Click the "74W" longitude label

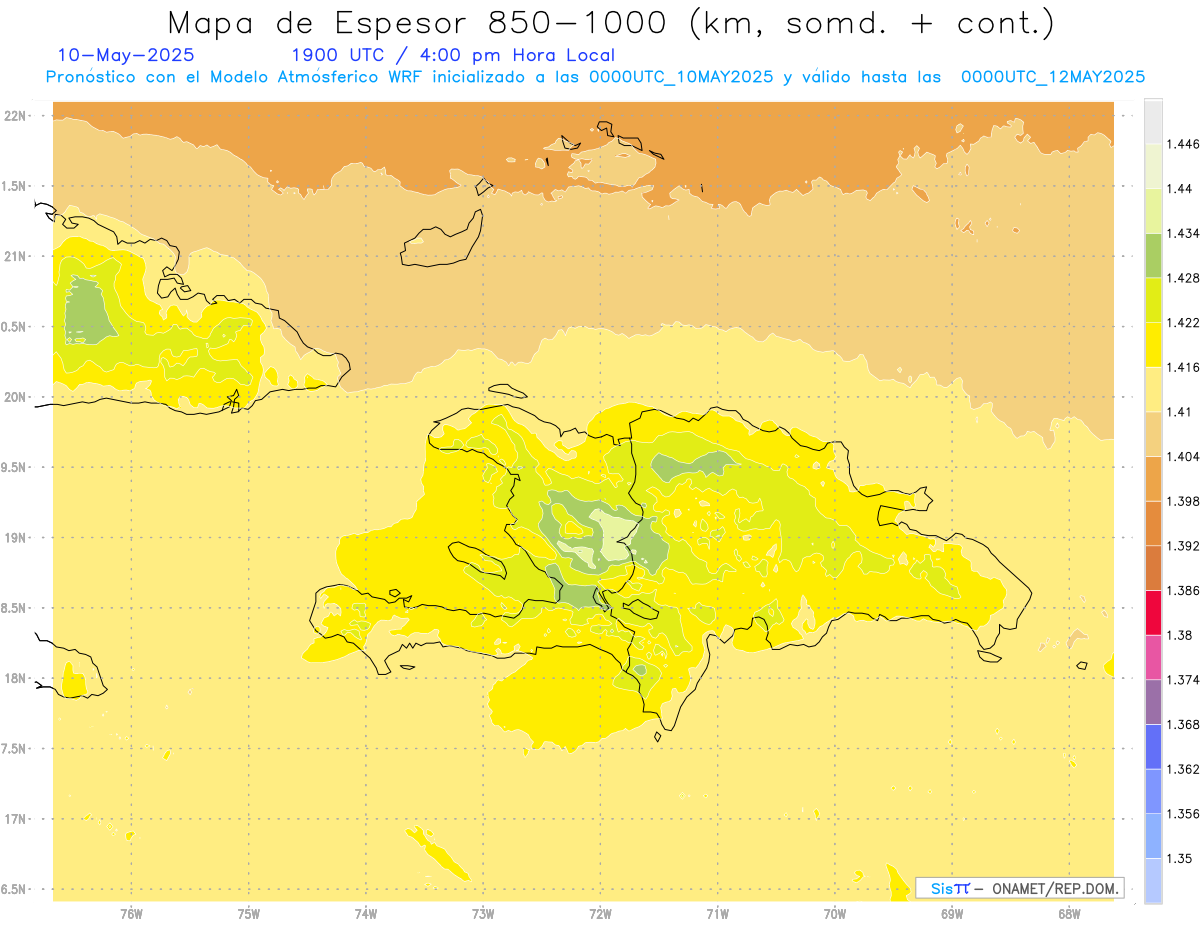coord(366,913)
